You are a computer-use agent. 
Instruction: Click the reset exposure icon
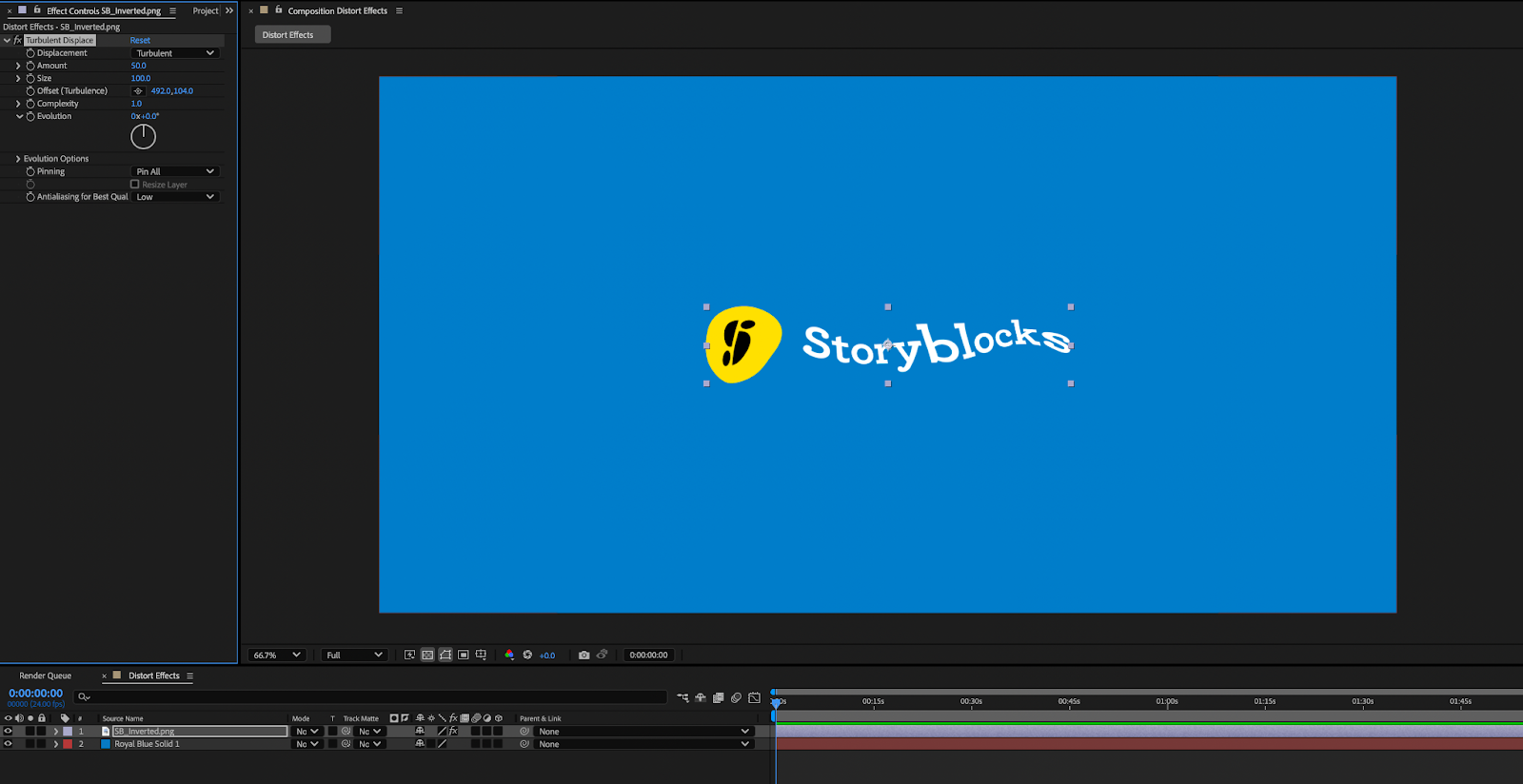pyautogui.click(x=527, y=655)
